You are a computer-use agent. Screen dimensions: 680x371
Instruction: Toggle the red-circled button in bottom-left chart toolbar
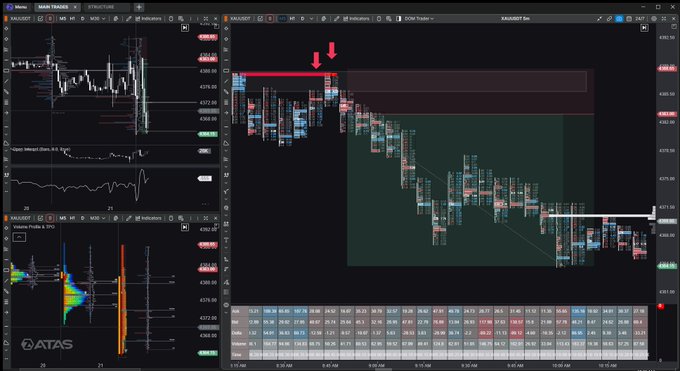point(50,218)
